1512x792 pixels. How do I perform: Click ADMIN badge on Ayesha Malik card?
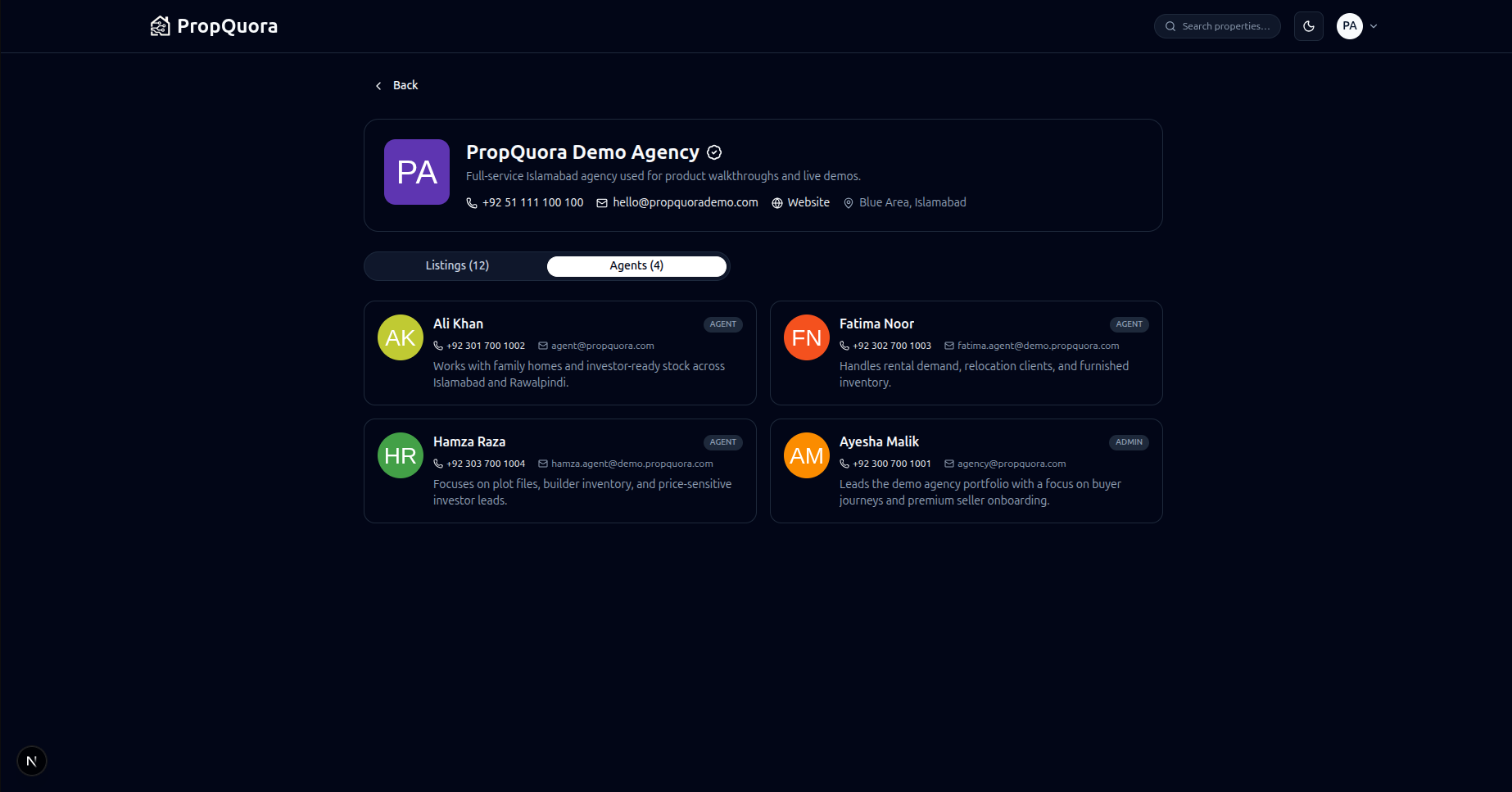tap(1129, 442)
